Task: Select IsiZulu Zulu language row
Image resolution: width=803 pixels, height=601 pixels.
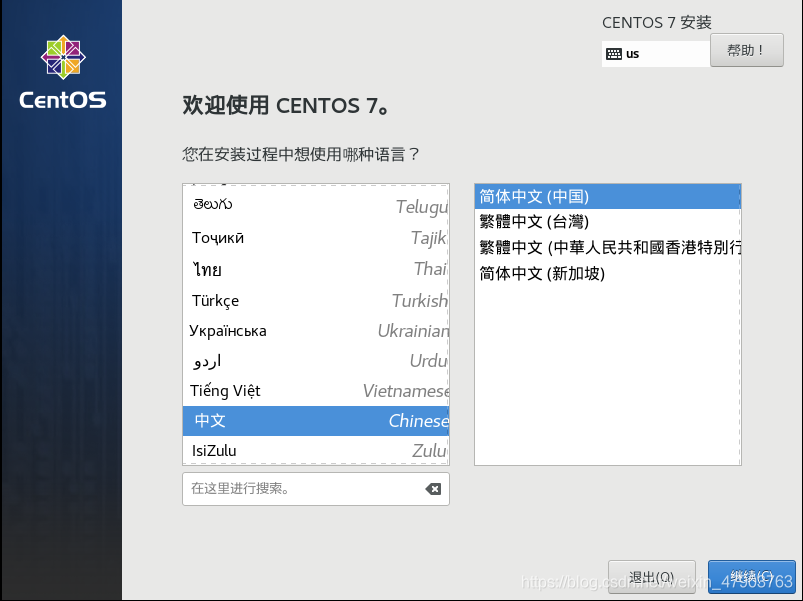Action: 315,450
